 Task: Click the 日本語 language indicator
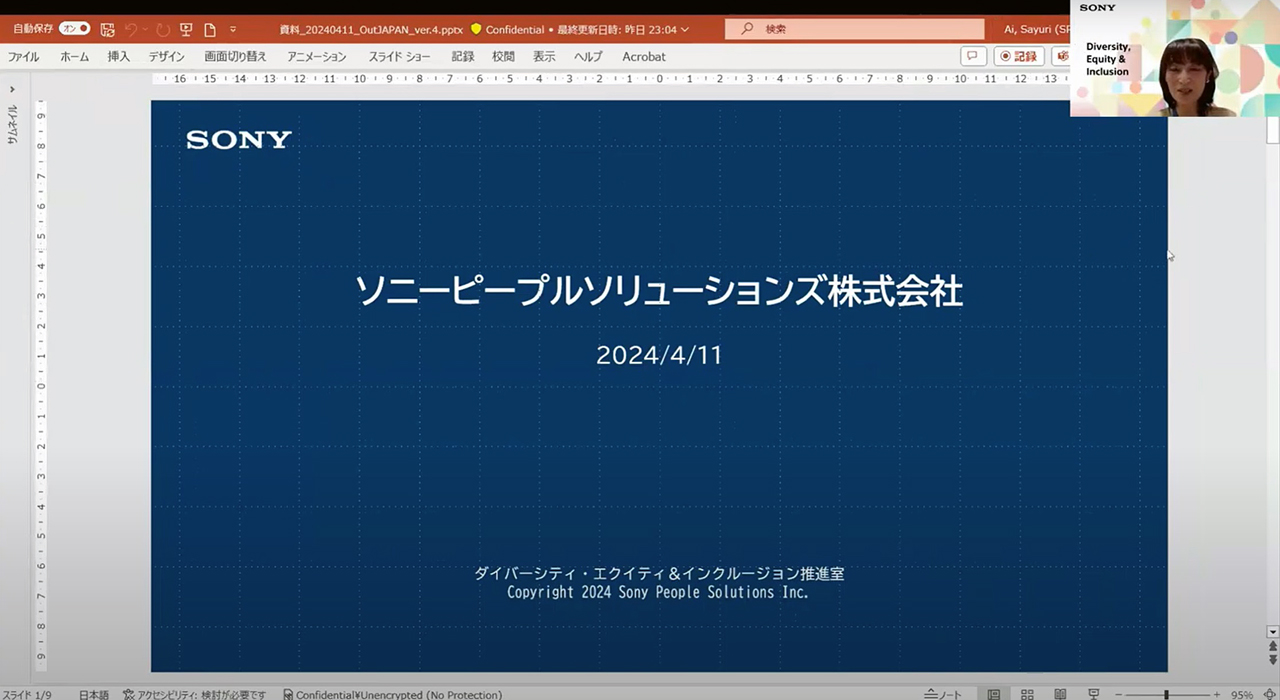click(94, 694)
